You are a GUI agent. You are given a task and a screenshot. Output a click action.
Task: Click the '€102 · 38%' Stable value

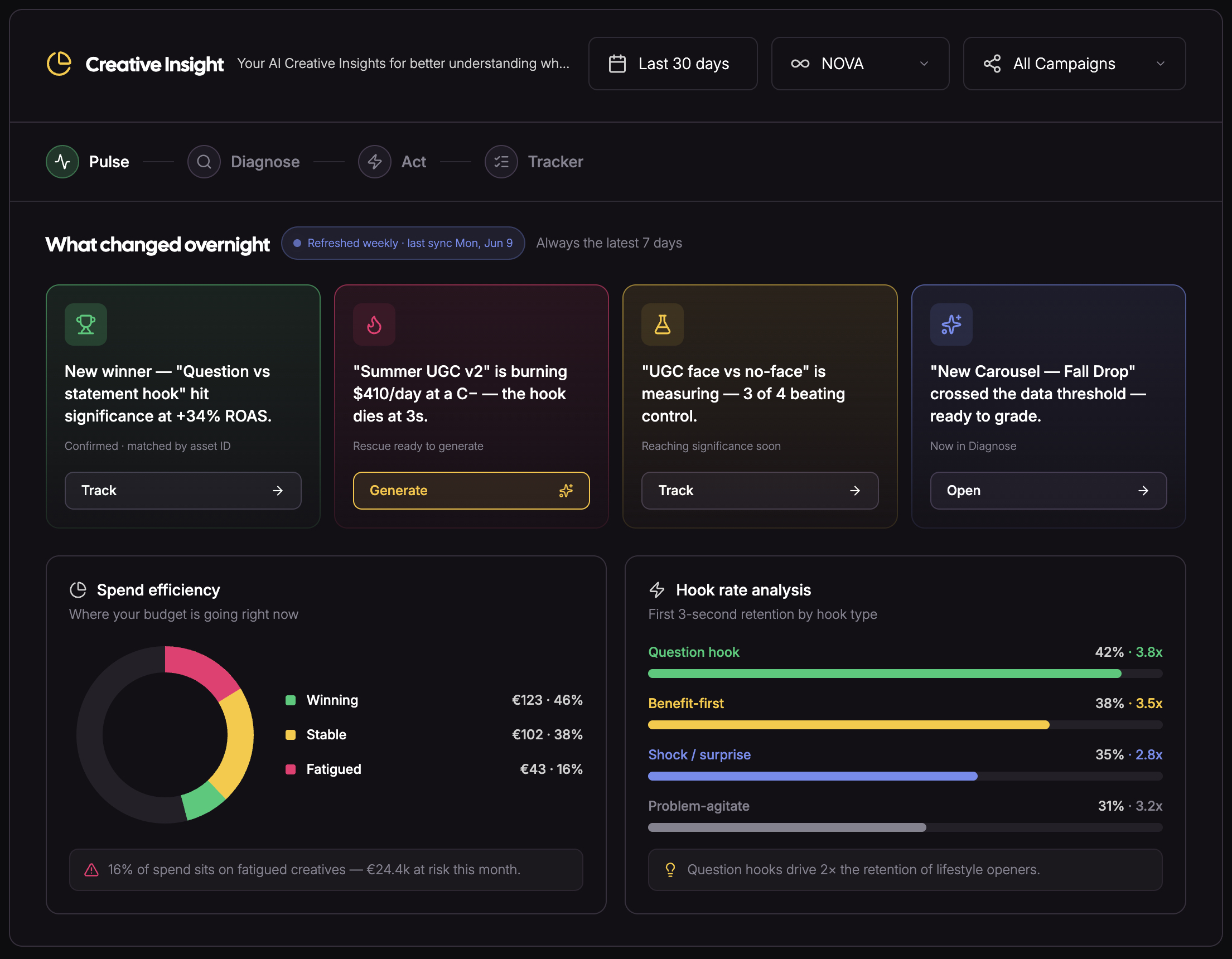[547, 735]
